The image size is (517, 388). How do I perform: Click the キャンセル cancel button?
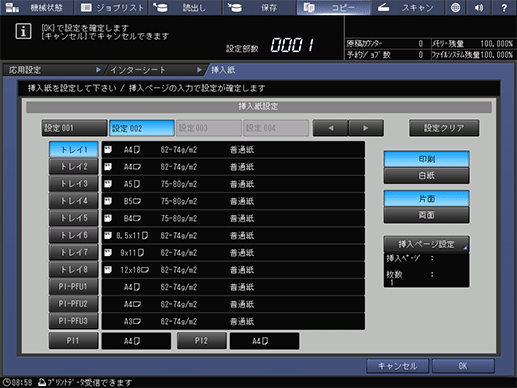[x=397, y=366]
